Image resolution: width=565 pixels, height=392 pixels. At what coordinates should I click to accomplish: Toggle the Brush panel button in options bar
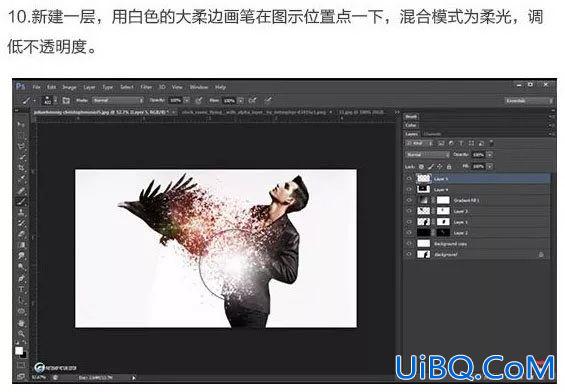66,100
